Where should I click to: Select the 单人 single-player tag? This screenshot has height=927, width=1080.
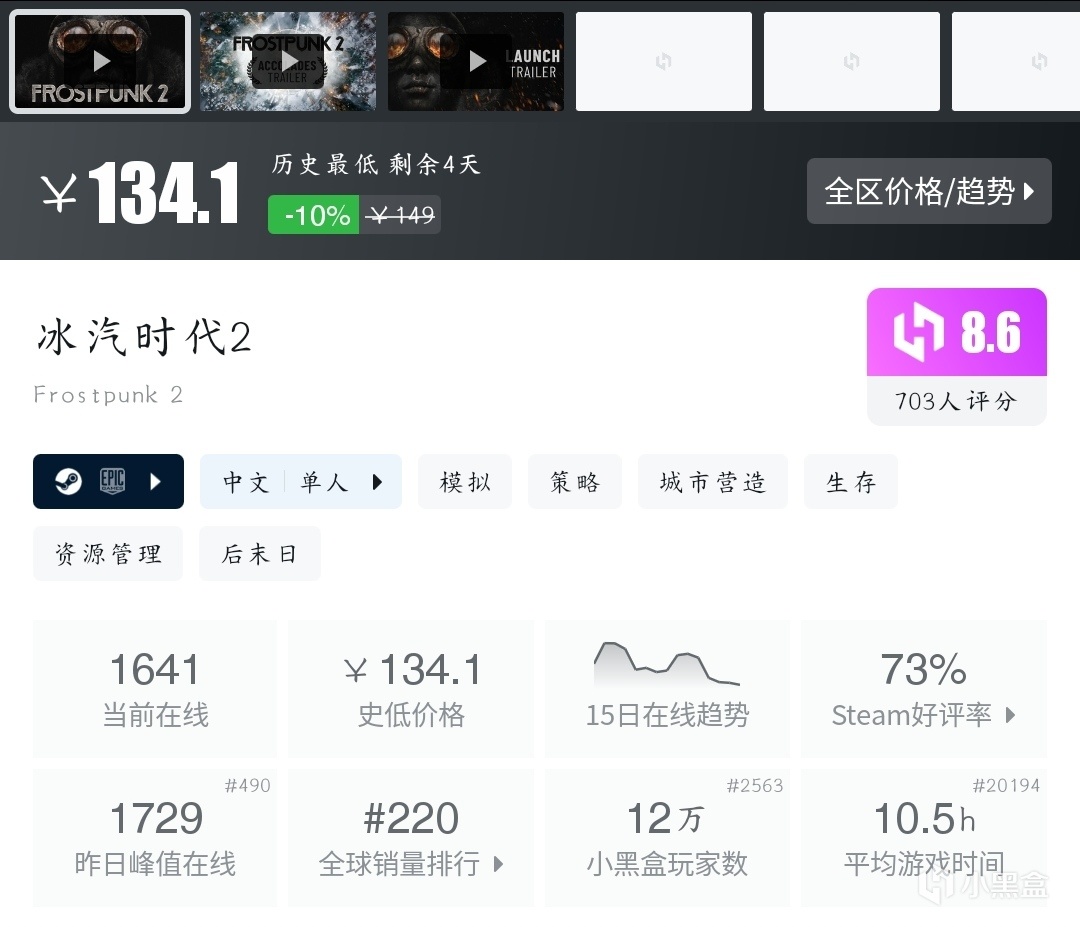coord(324,481)
